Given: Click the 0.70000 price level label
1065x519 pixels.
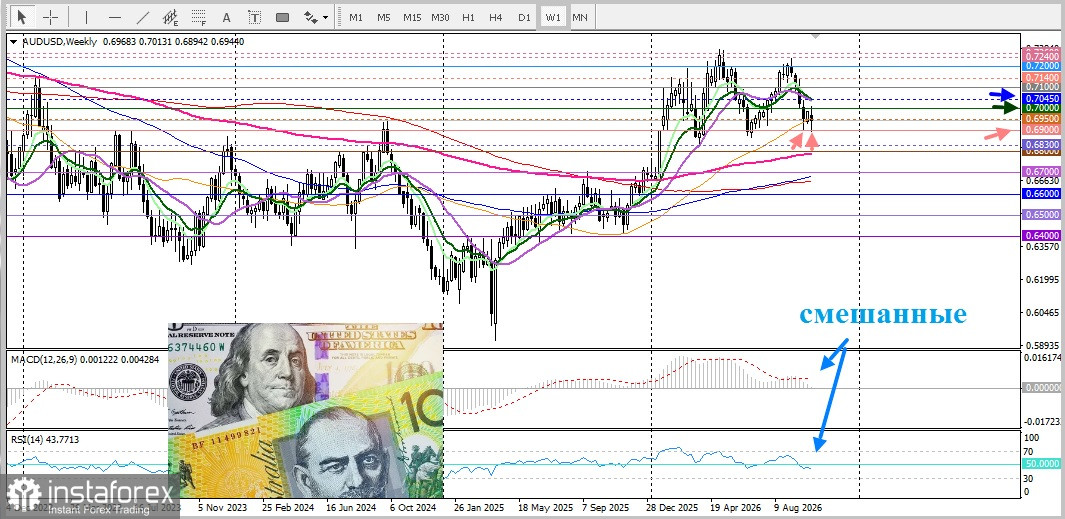Looking at the screenshot, I should pyautogui.click(x=1041, y=108).
